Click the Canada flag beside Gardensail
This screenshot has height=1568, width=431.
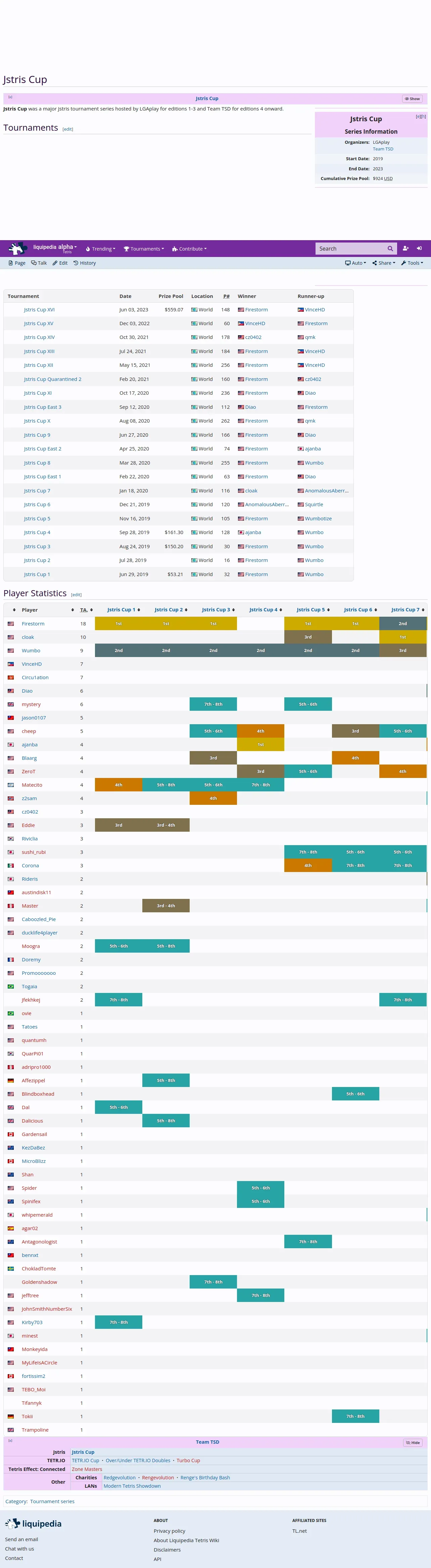tap(10, 1134)
